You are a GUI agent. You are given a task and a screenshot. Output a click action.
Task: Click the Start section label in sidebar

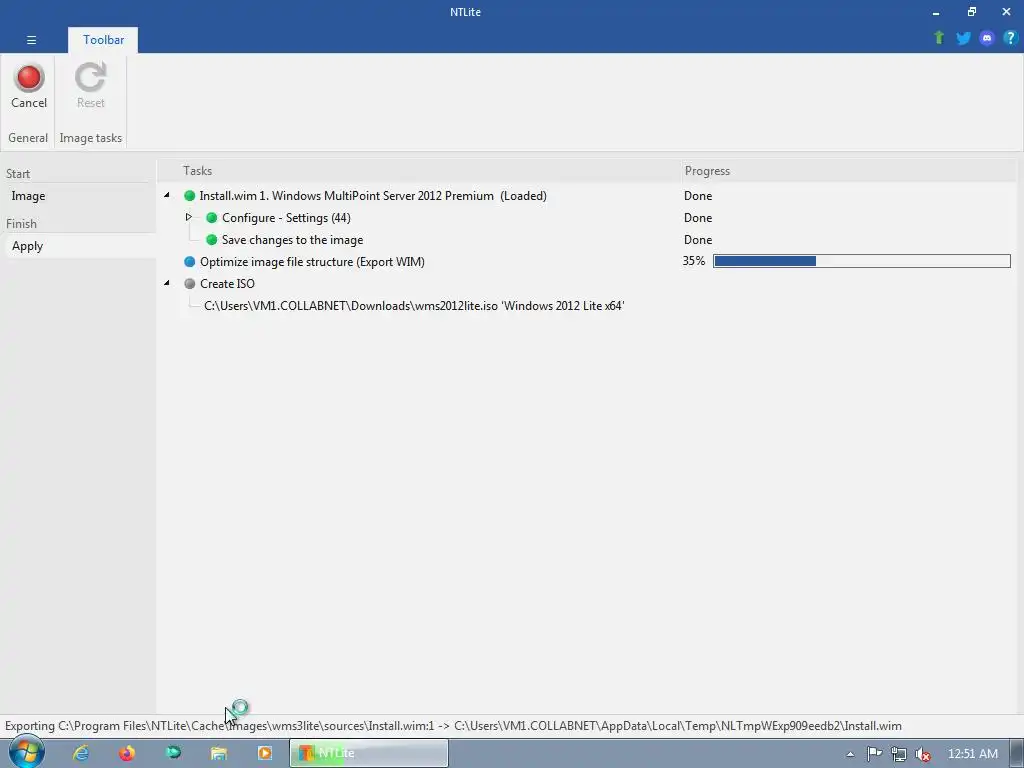point(18,174)
